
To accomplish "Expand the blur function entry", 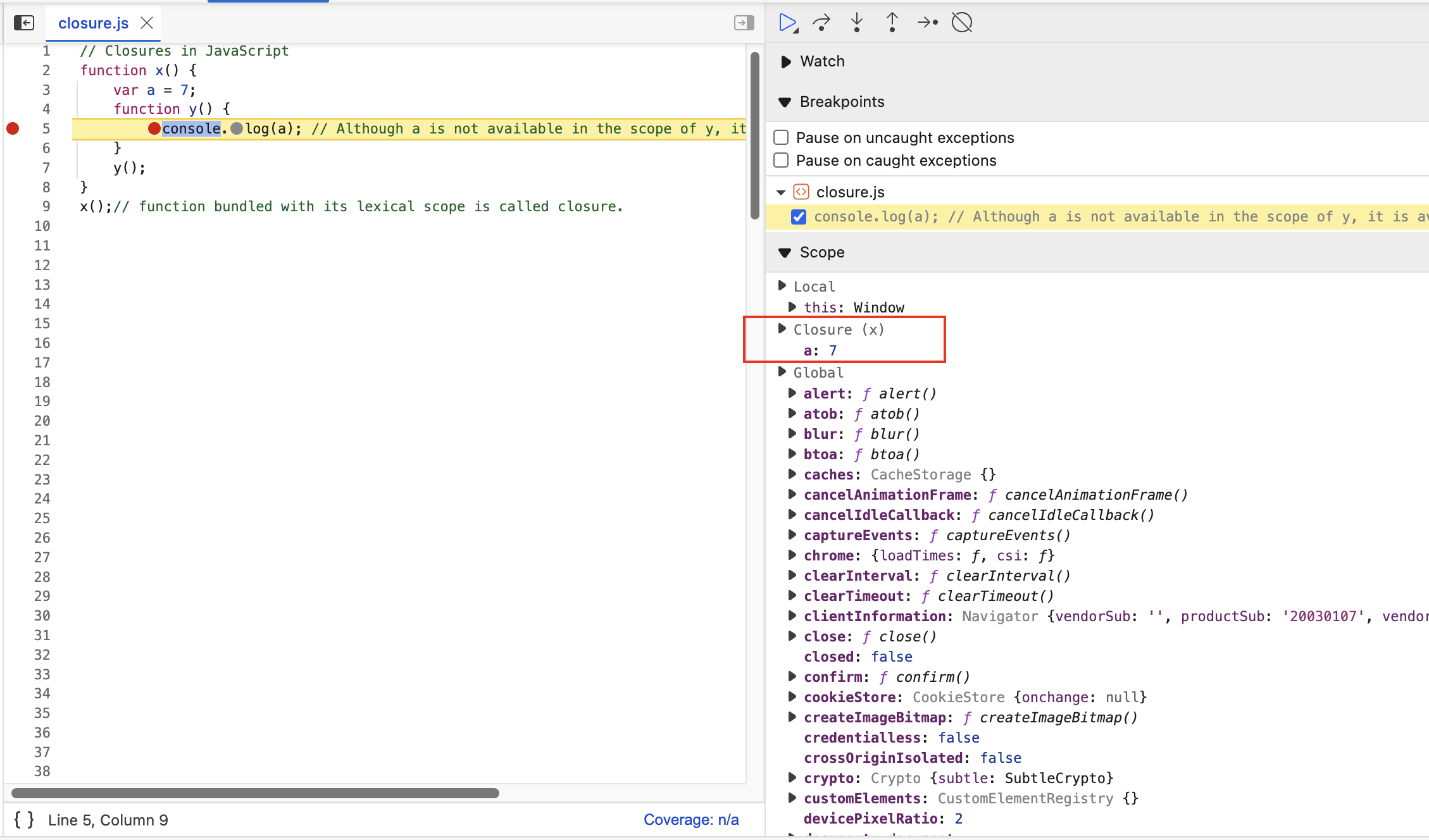I will [x=792, y=433].
